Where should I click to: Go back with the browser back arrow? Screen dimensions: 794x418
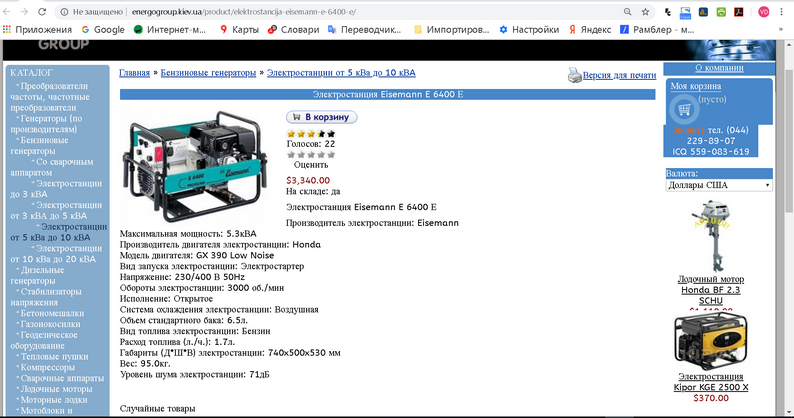click(7, 12)
